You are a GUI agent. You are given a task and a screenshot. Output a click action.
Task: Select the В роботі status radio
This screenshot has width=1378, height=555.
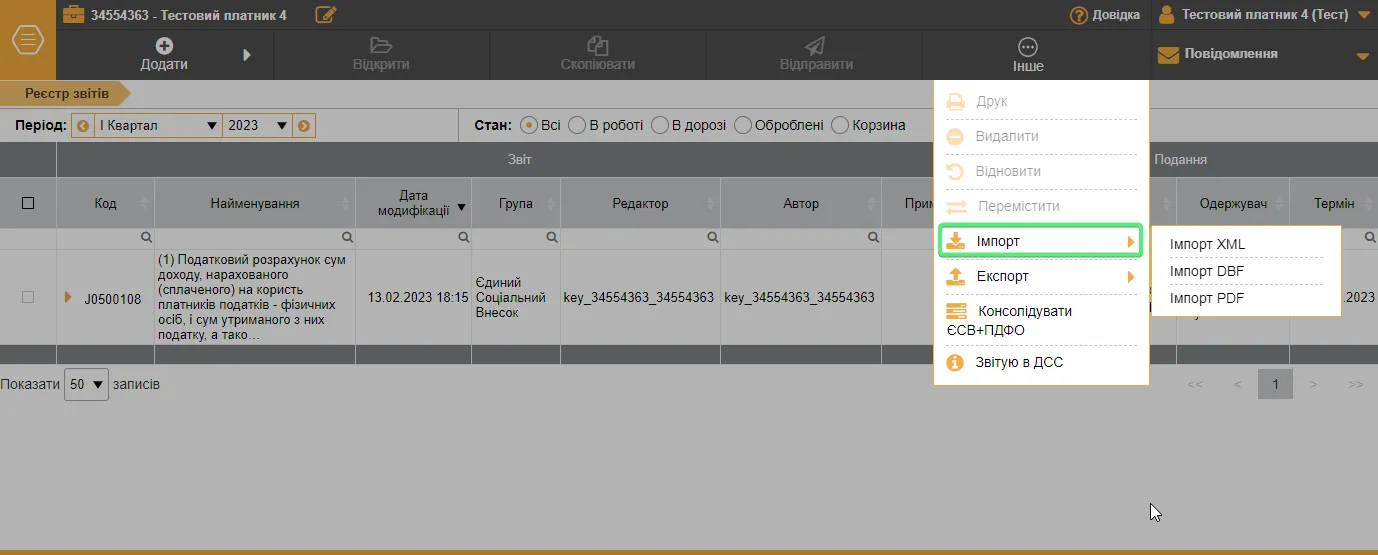pos(577,125)
